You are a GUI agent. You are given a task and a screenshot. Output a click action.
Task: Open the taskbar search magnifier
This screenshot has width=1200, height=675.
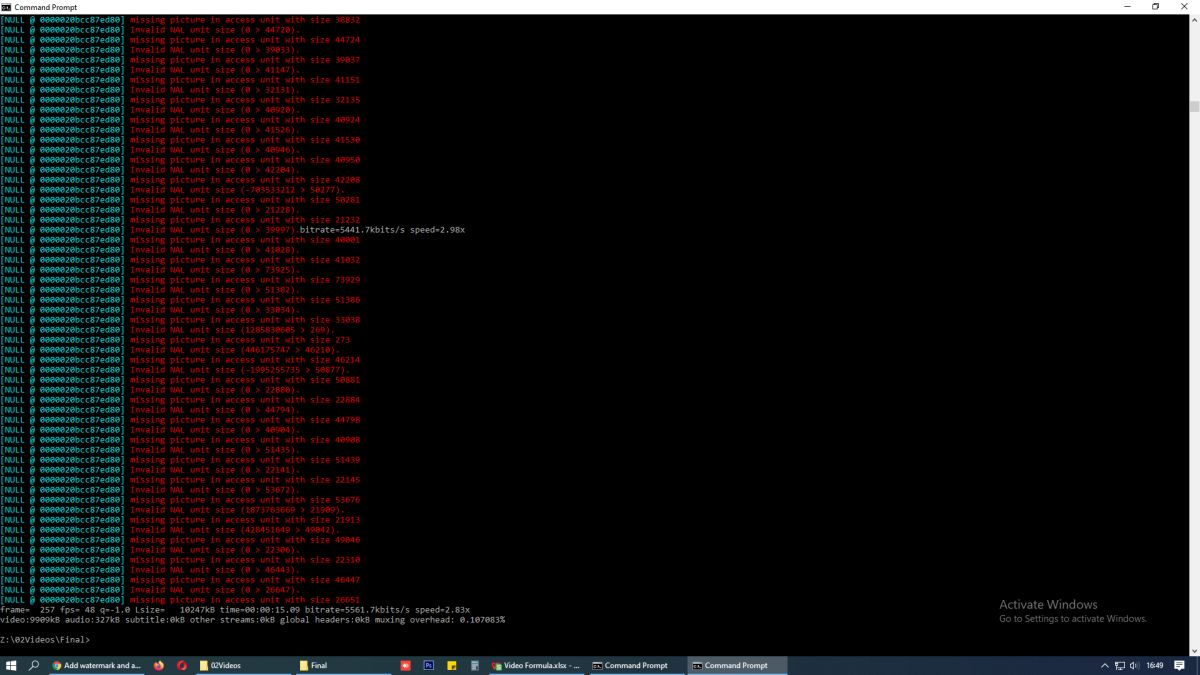(x=34, y=665)
